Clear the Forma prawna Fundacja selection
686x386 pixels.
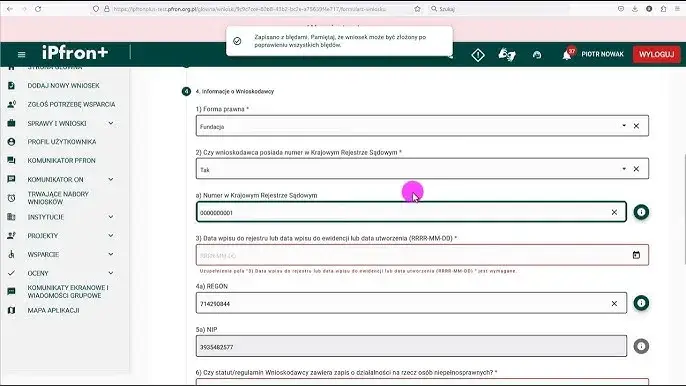(x=636, y=126)
